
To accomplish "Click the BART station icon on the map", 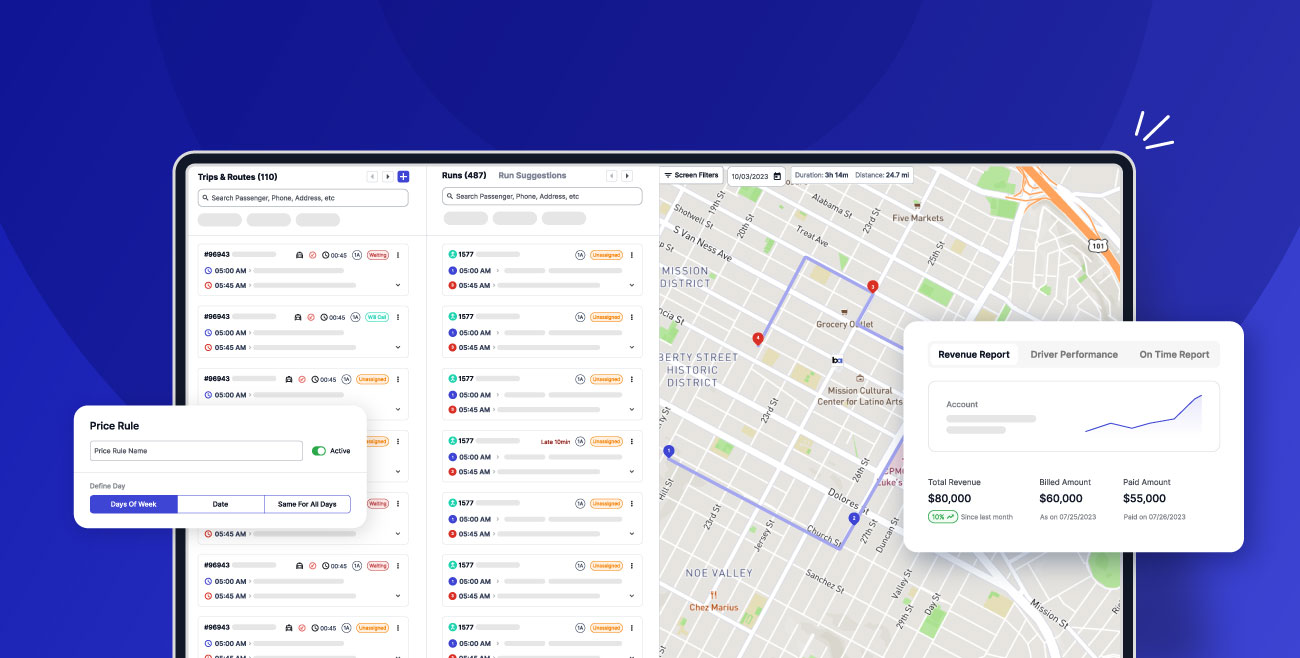I will coord(837,360).
